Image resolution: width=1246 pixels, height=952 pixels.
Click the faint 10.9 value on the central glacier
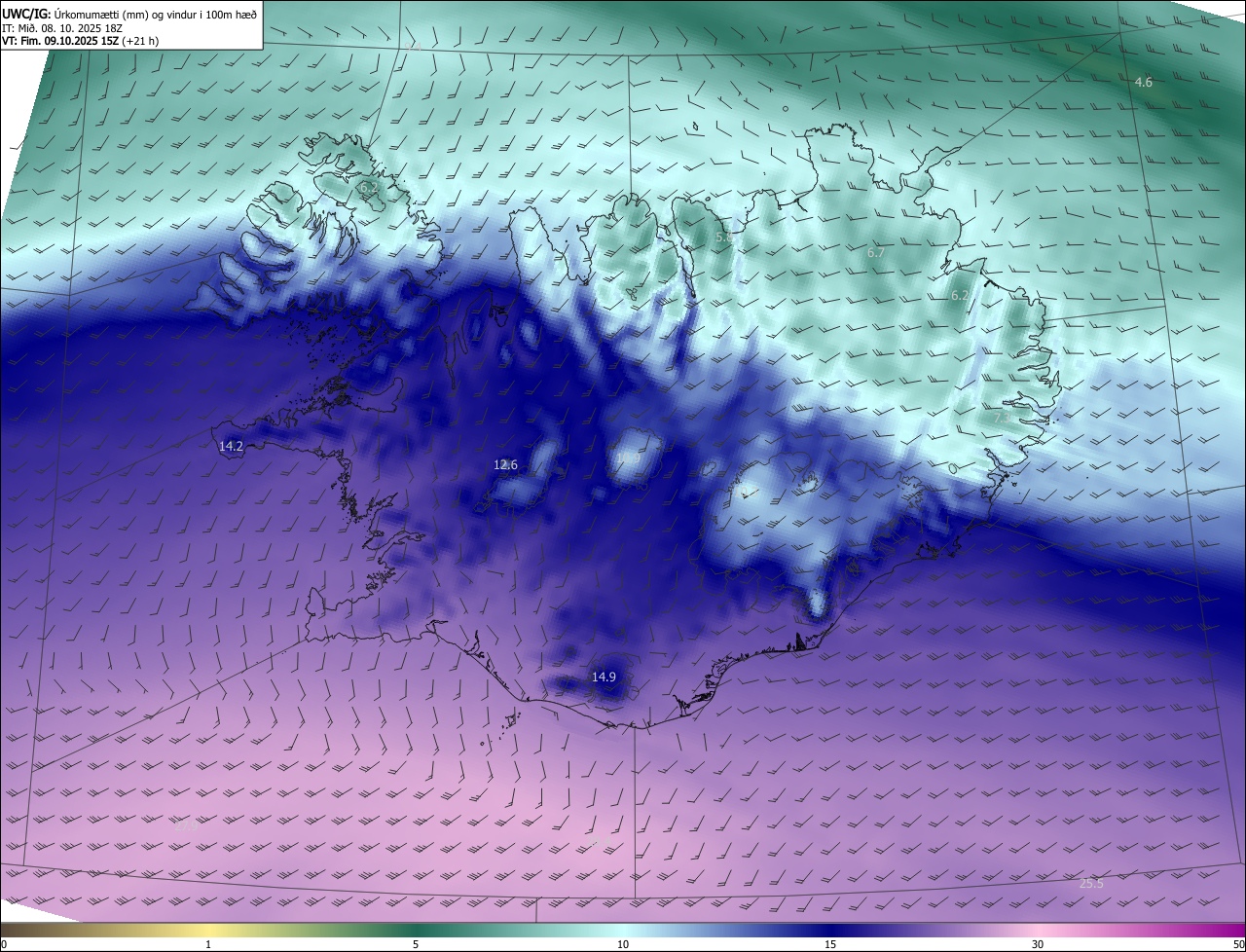pyautogui.click(x=629, y=456)
